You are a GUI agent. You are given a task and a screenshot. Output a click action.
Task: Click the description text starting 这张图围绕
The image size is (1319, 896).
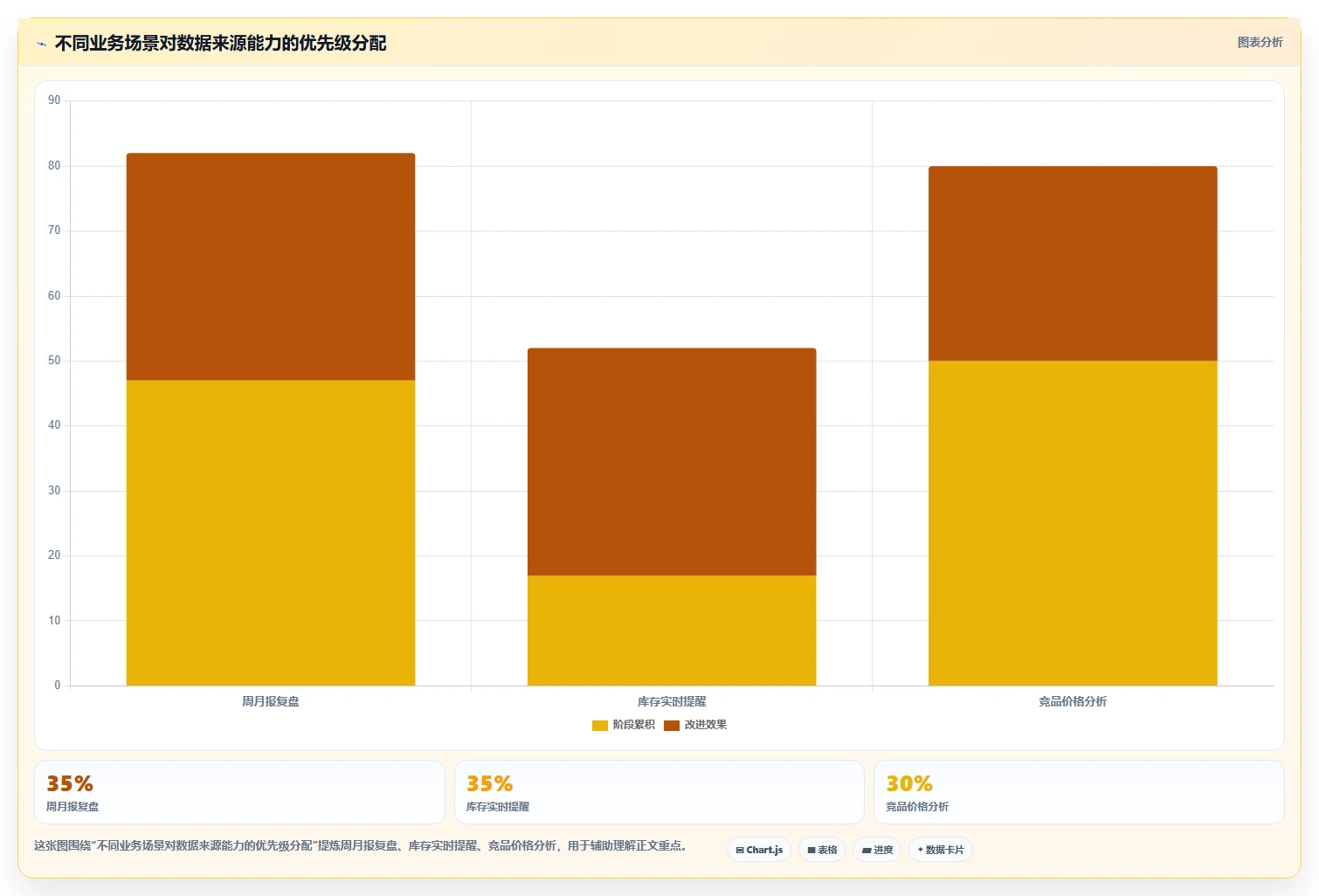coord(363,845)
